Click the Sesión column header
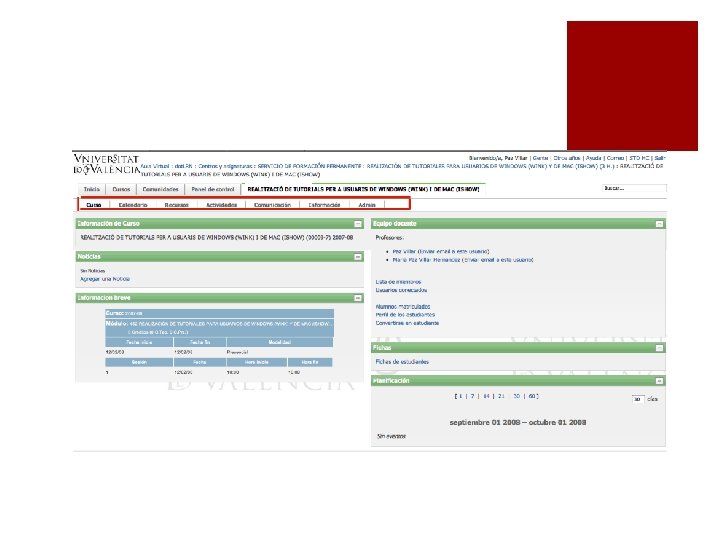This screenshot has width=720, height=540. tap(139, 362)
